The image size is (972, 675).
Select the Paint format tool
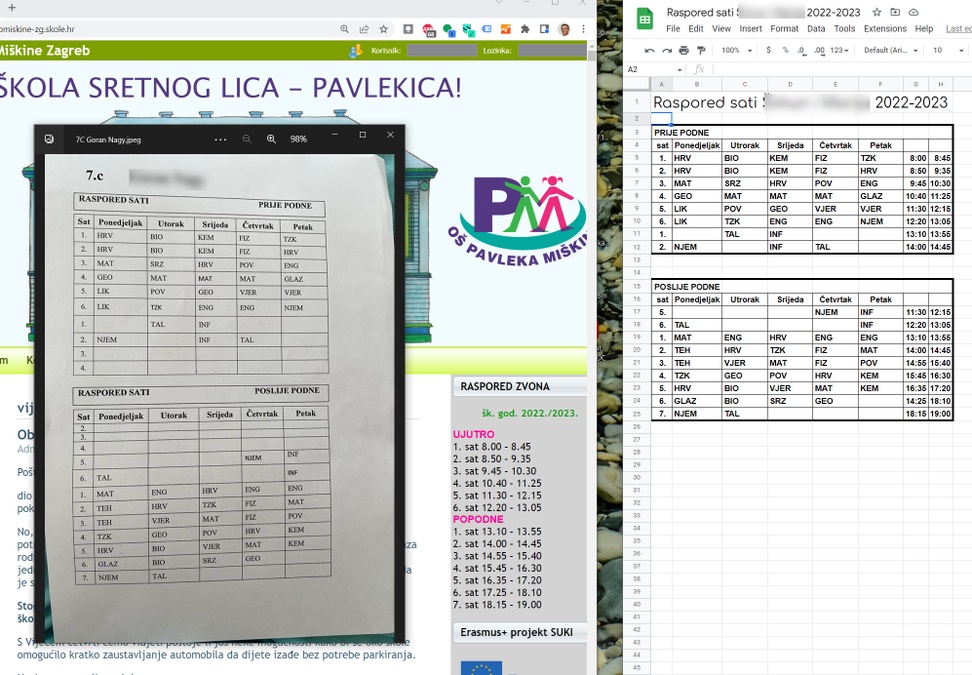point(701,50)
